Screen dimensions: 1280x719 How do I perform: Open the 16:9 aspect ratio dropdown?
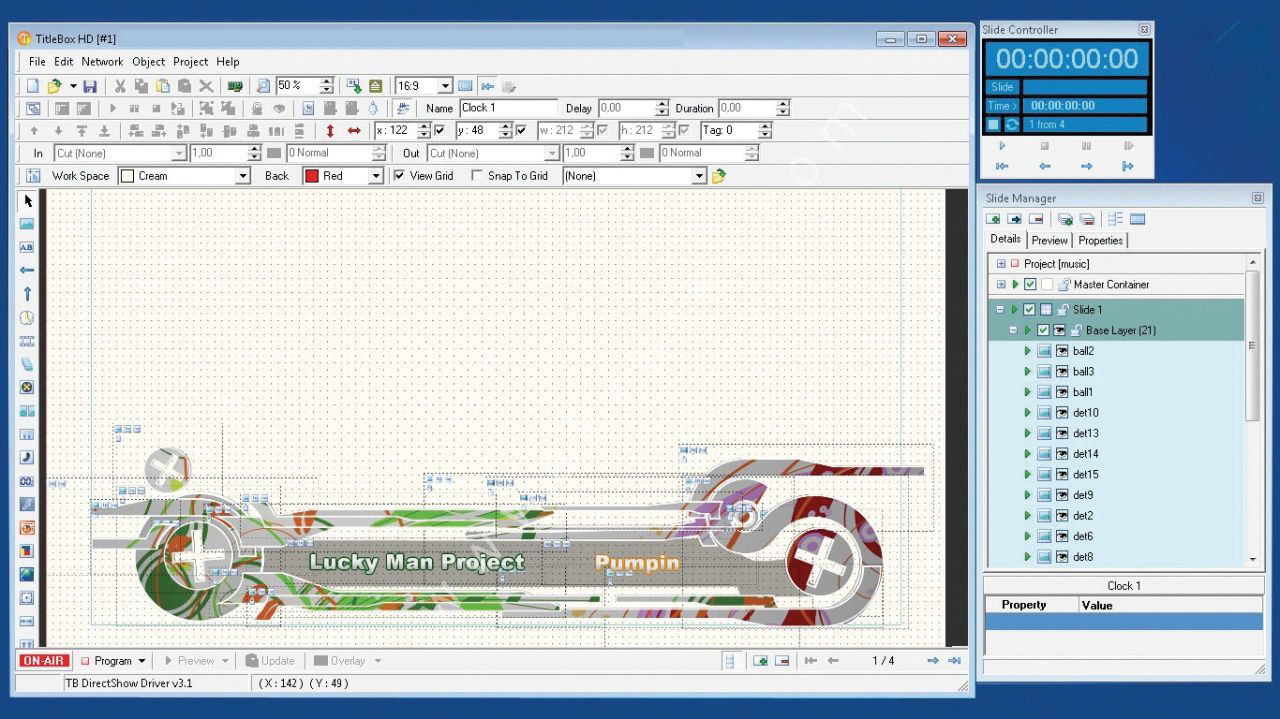click(x=445, y=87)
